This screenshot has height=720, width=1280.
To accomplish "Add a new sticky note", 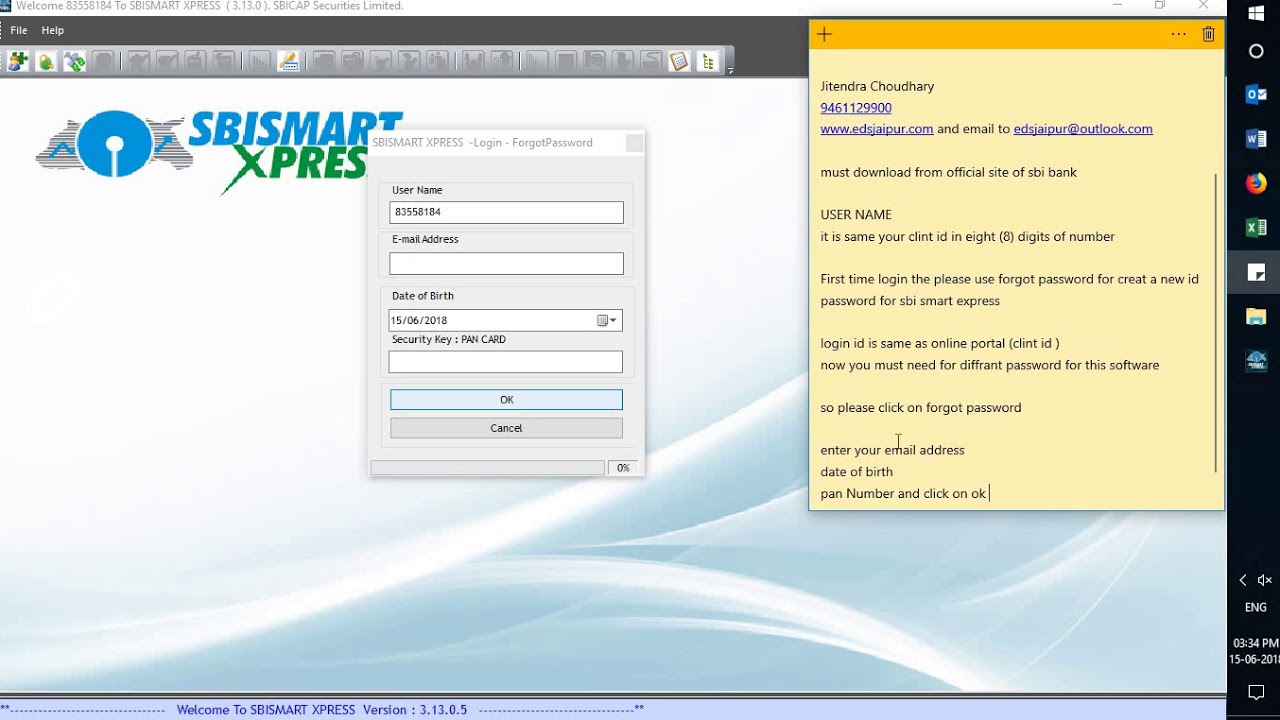I will pyautogui.click(x=824, y=34).
